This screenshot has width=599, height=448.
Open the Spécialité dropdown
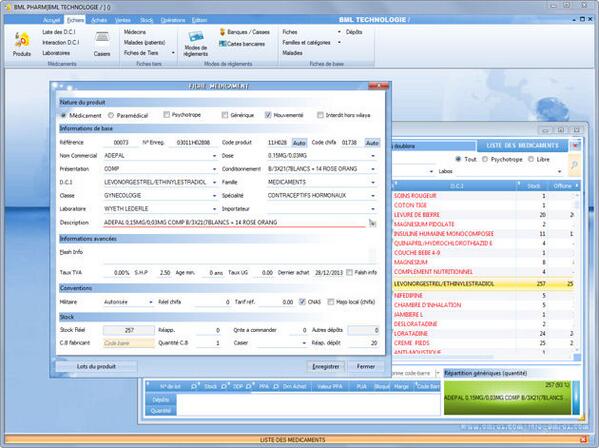(x=373, y=196)
